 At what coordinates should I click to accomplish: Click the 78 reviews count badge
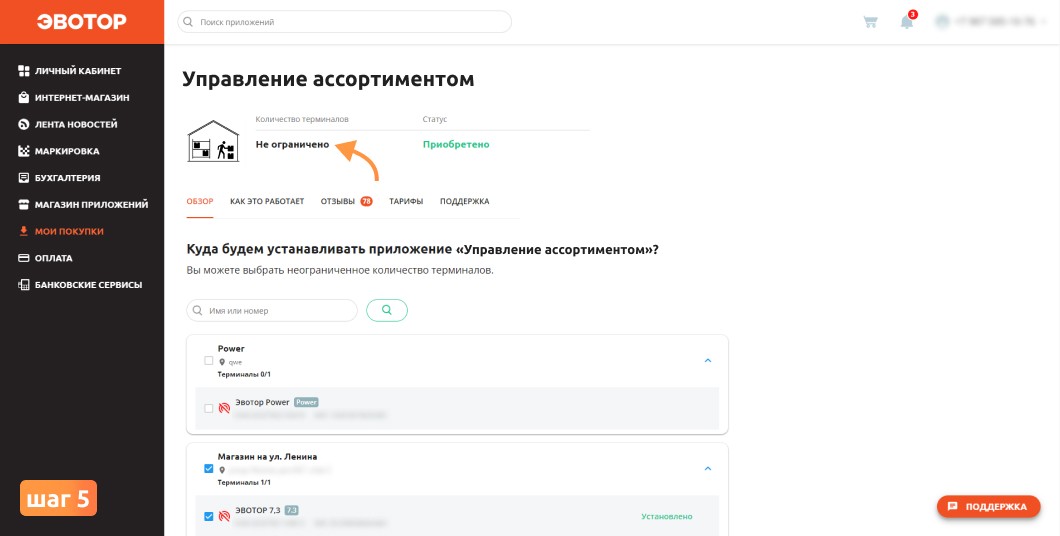[x=366, y=201]
